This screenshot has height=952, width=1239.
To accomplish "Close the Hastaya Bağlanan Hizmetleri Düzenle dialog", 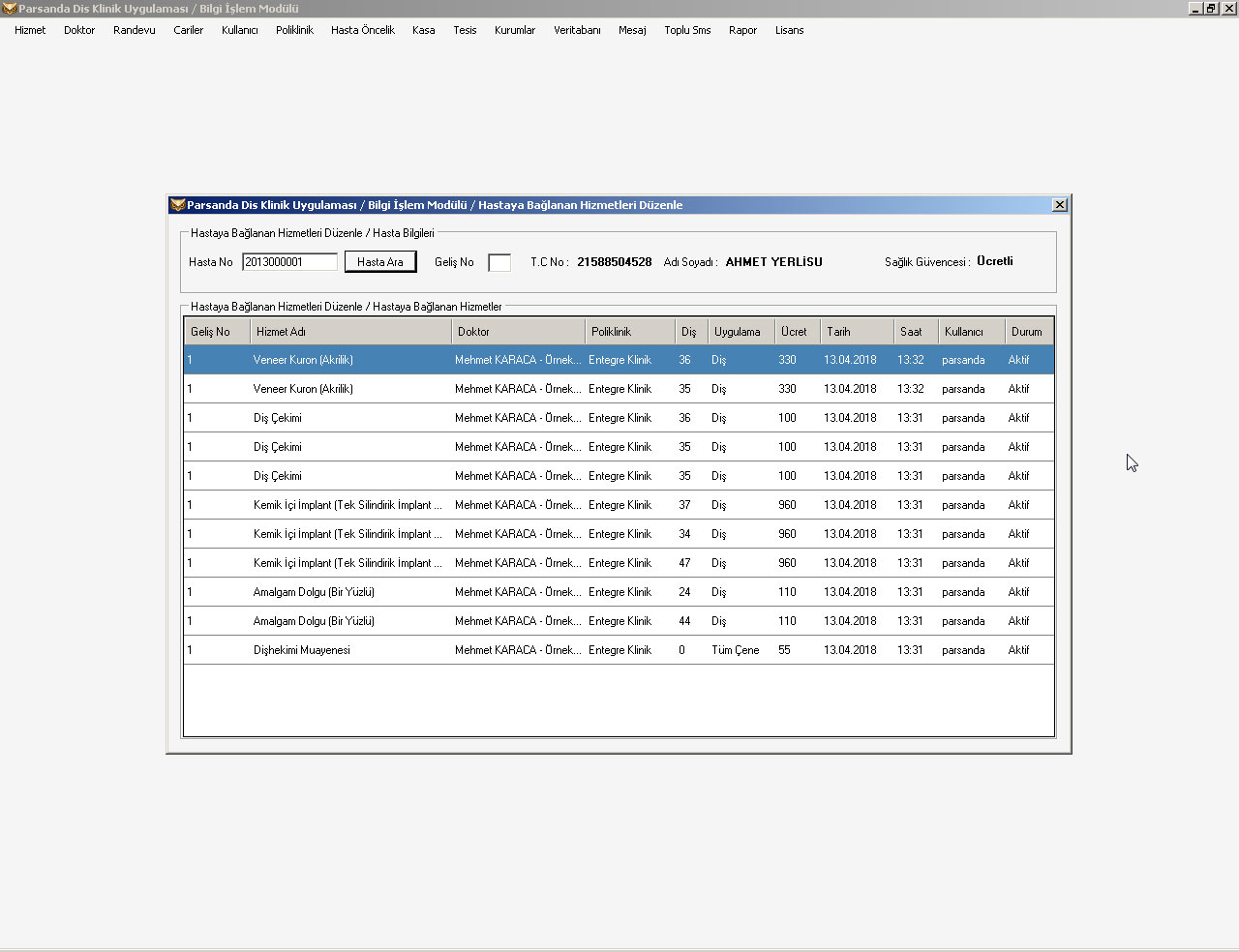I will (1060, 205).
